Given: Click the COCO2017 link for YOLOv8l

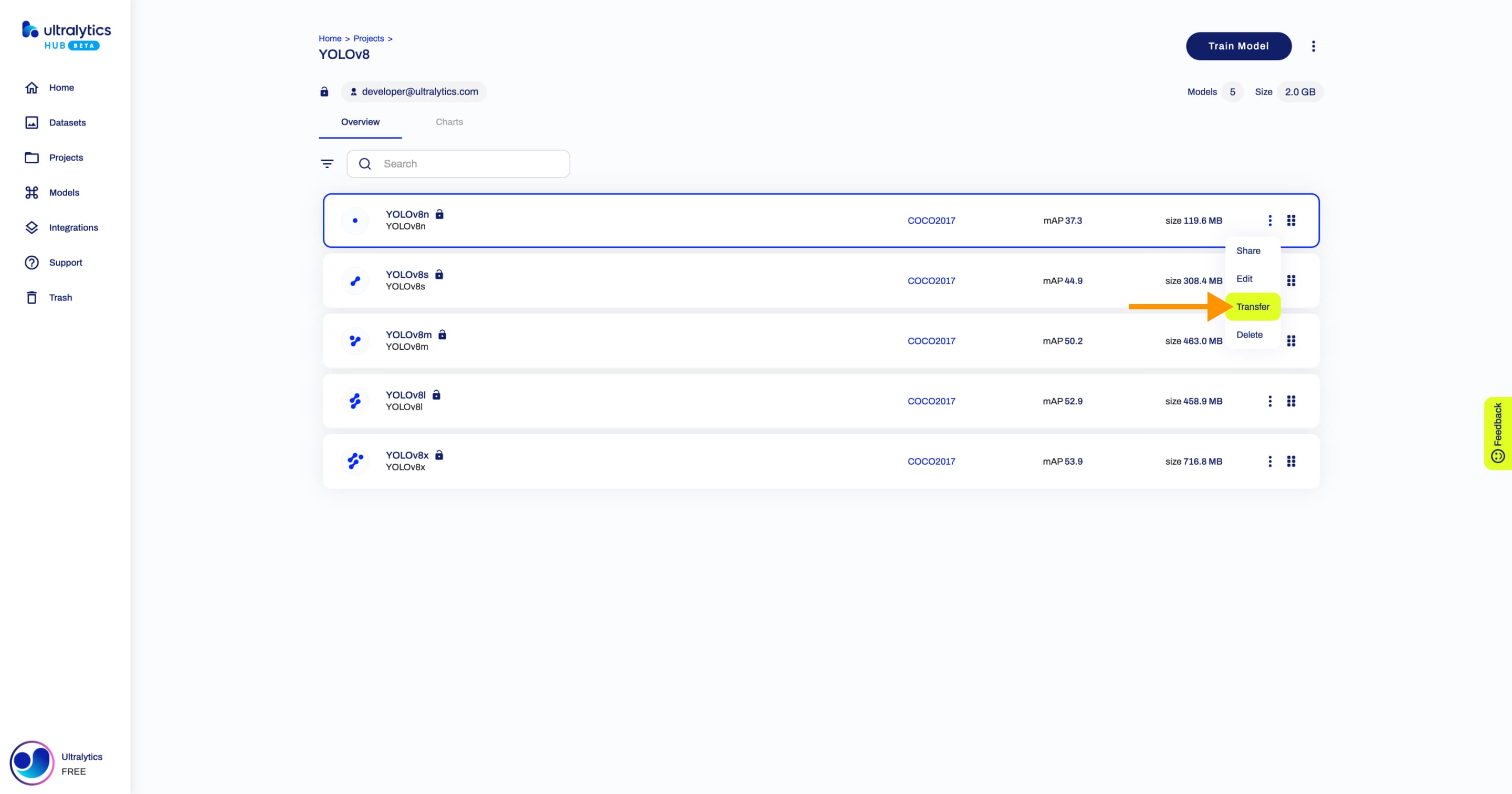Looking at the screenshot, I should pyautogui.click(x=931, y=401).
